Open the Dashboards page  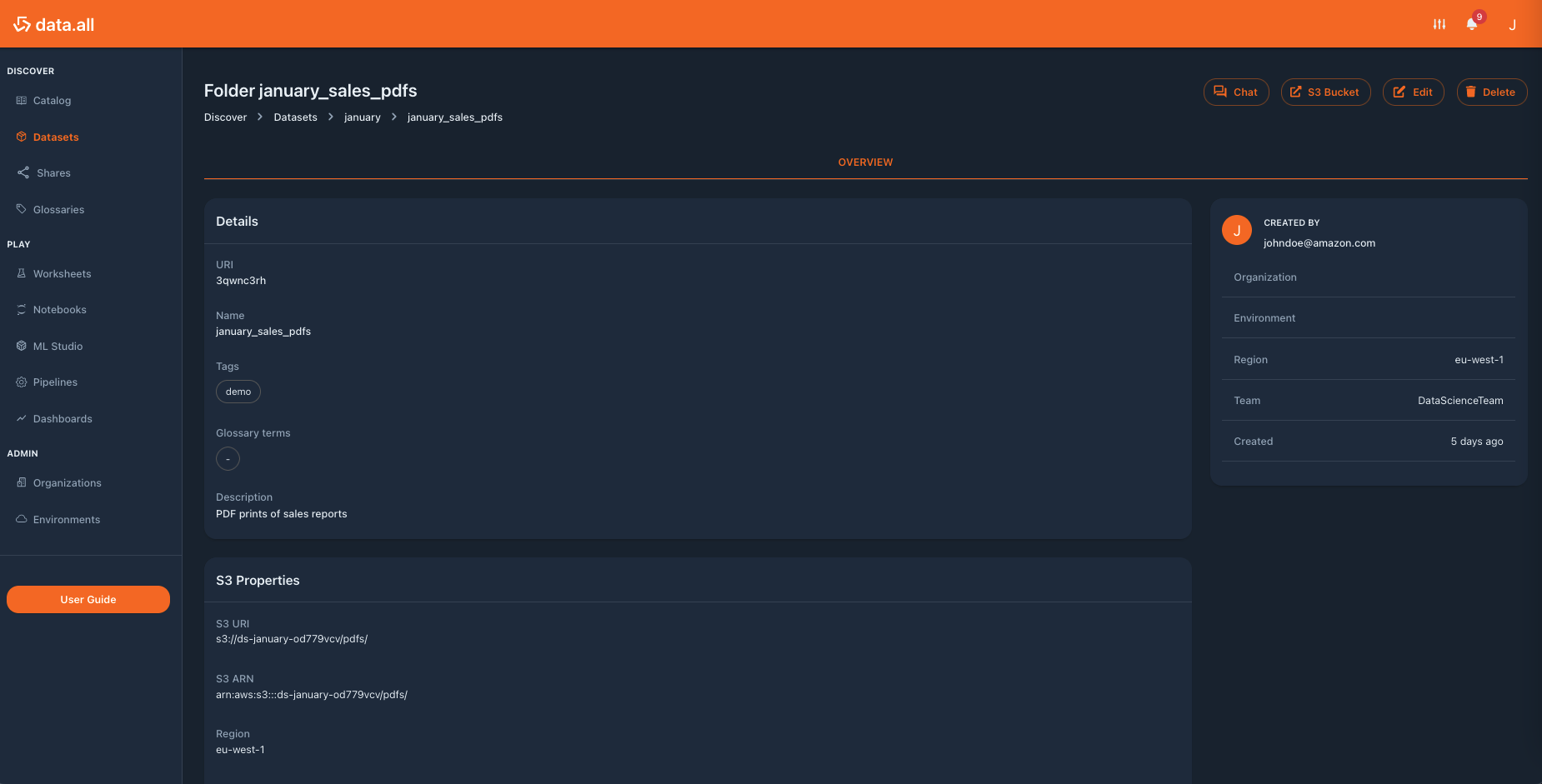click(63, 418)
